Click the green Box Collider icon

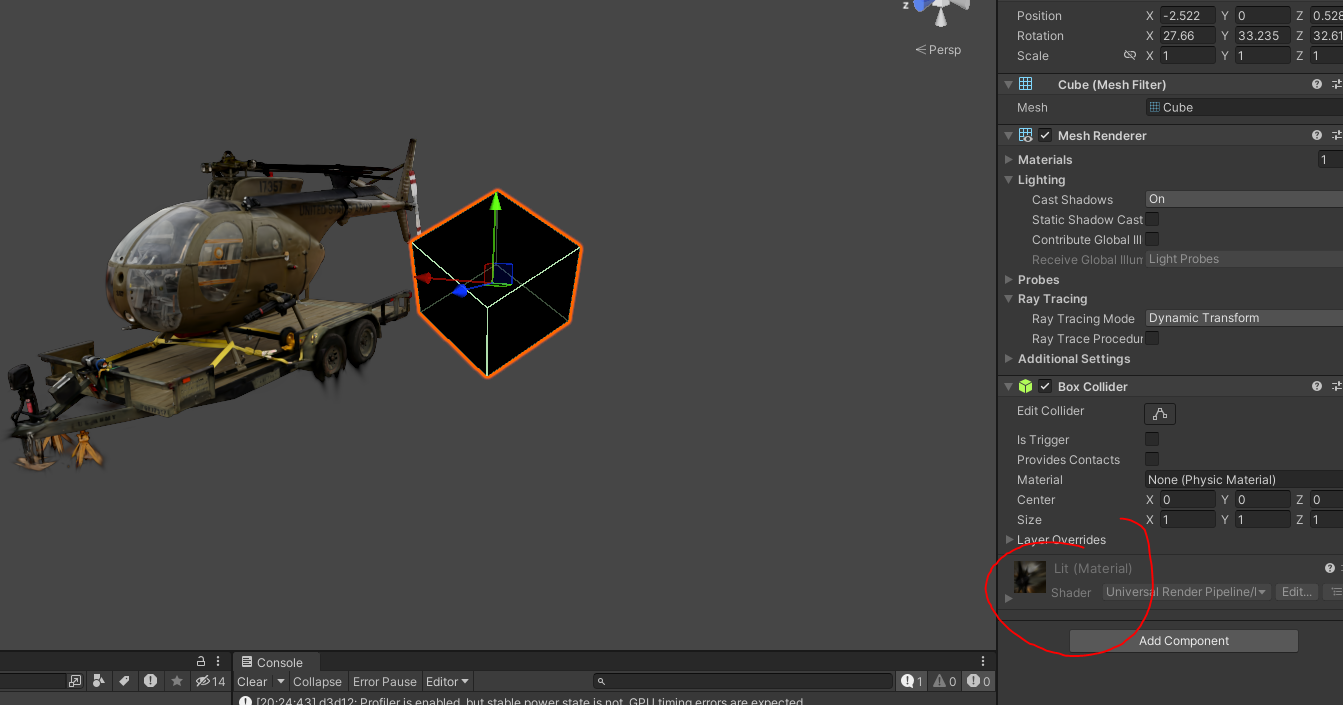tap(1025, 386)
